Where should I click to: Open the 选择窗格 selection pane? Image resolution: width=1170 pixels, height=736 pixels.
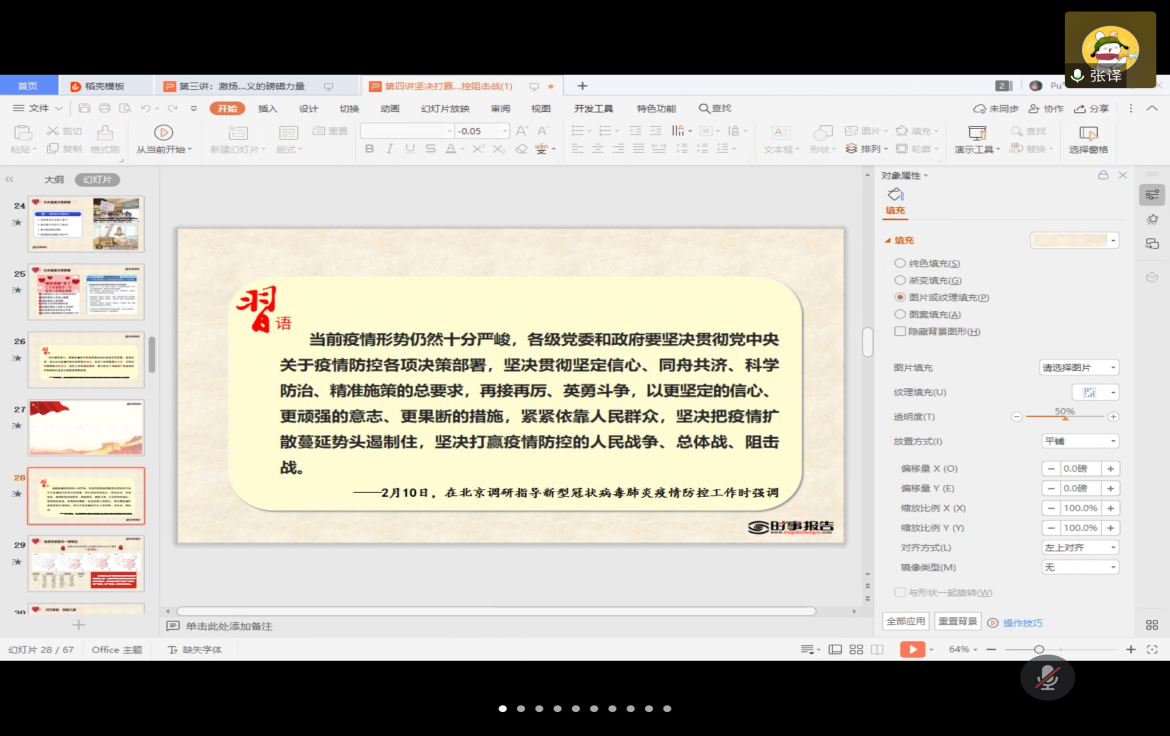click(x=1088, y=133)
